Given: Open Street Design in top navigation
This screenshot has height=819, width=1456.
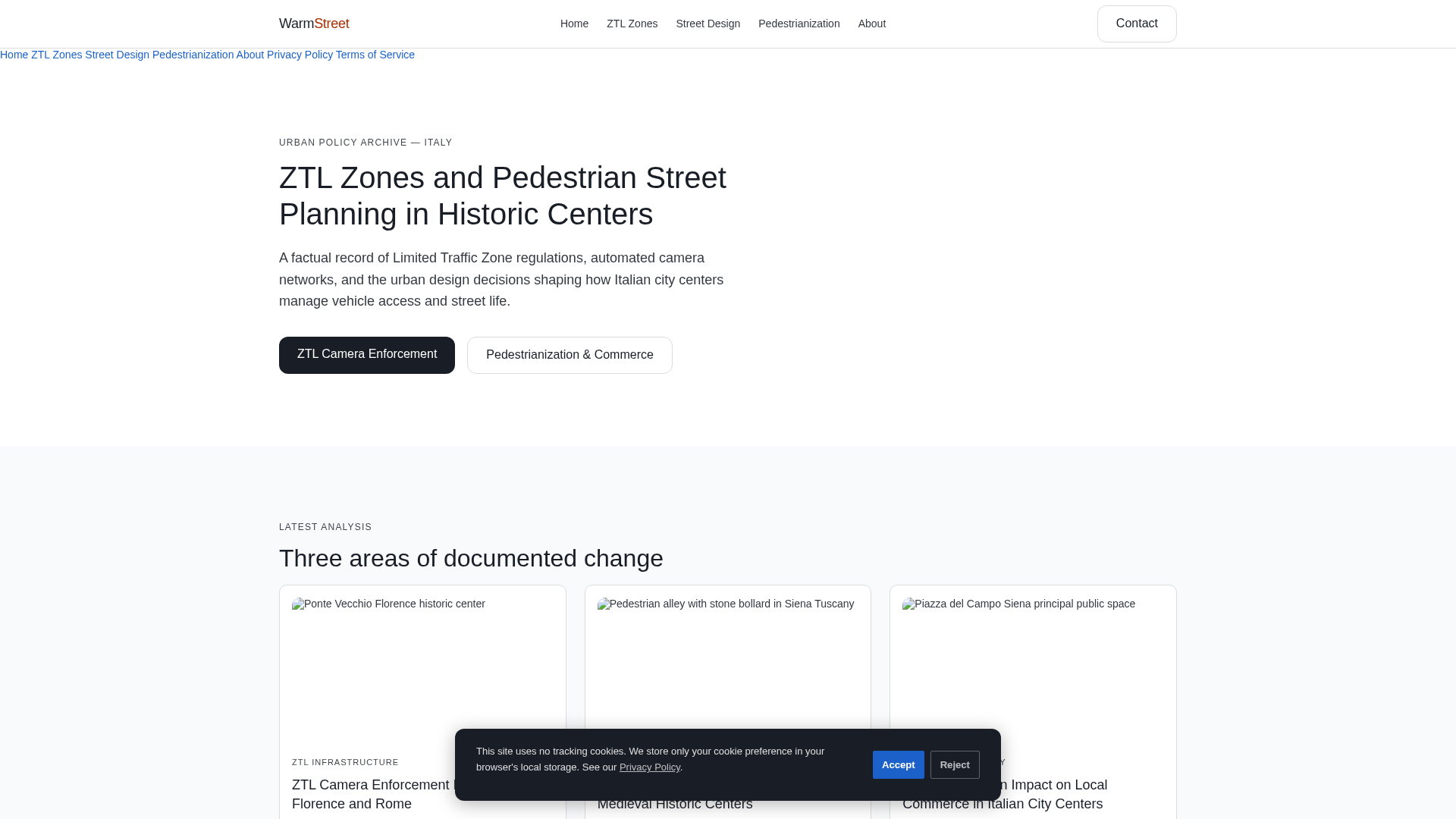Looking at the screenshot, I should click(x=708, y=24).
